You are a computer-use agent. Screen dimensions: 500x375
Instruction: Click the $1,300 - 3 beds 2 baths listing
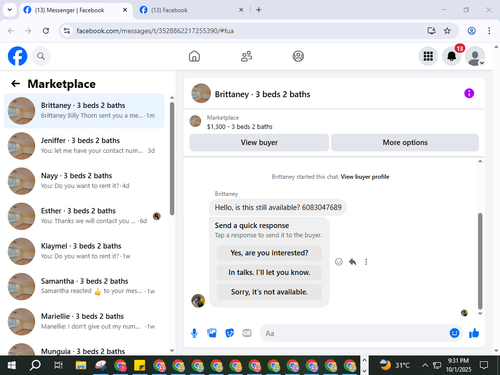point(239,126)
